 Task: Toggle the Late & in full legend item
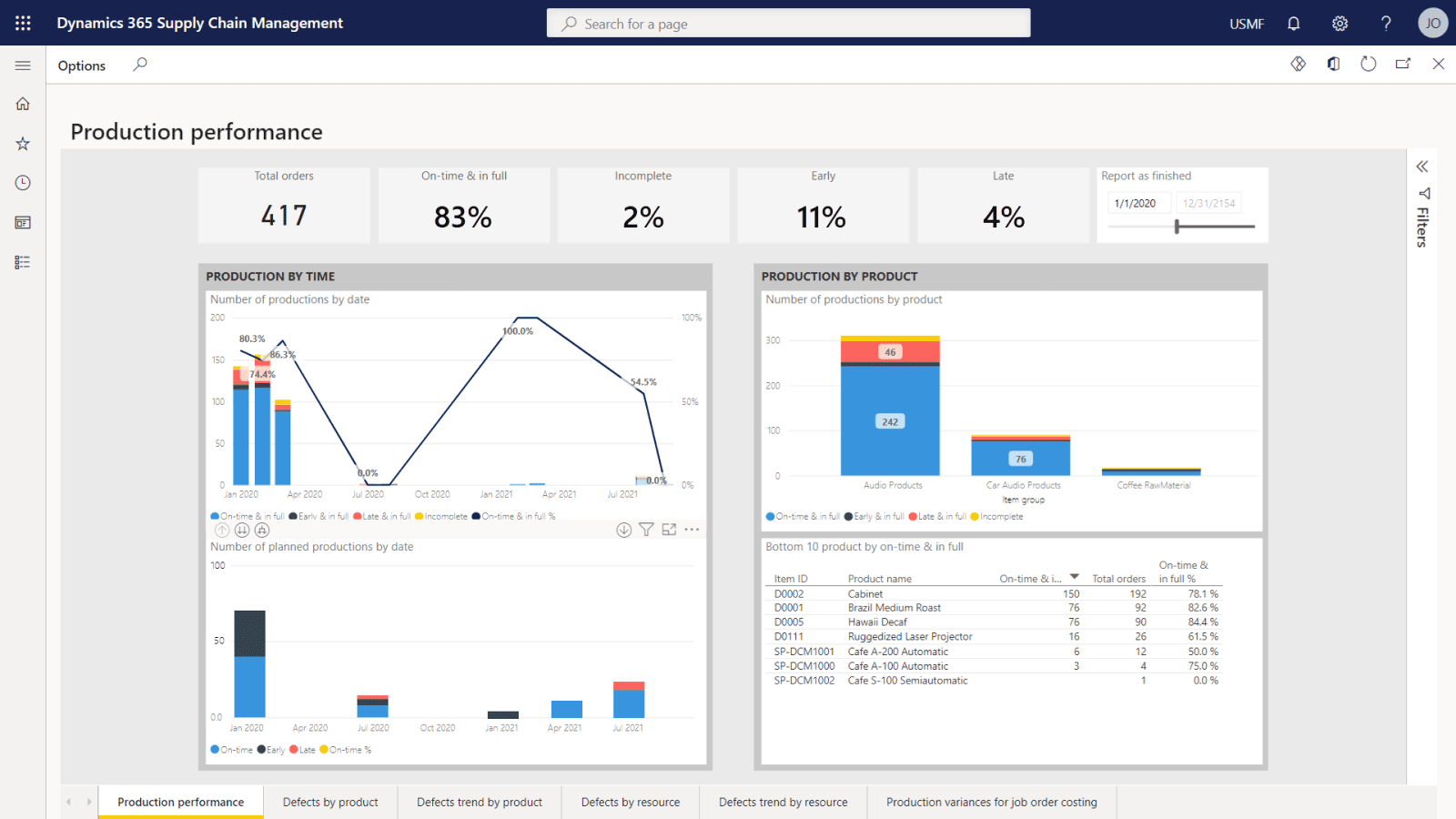381,516
